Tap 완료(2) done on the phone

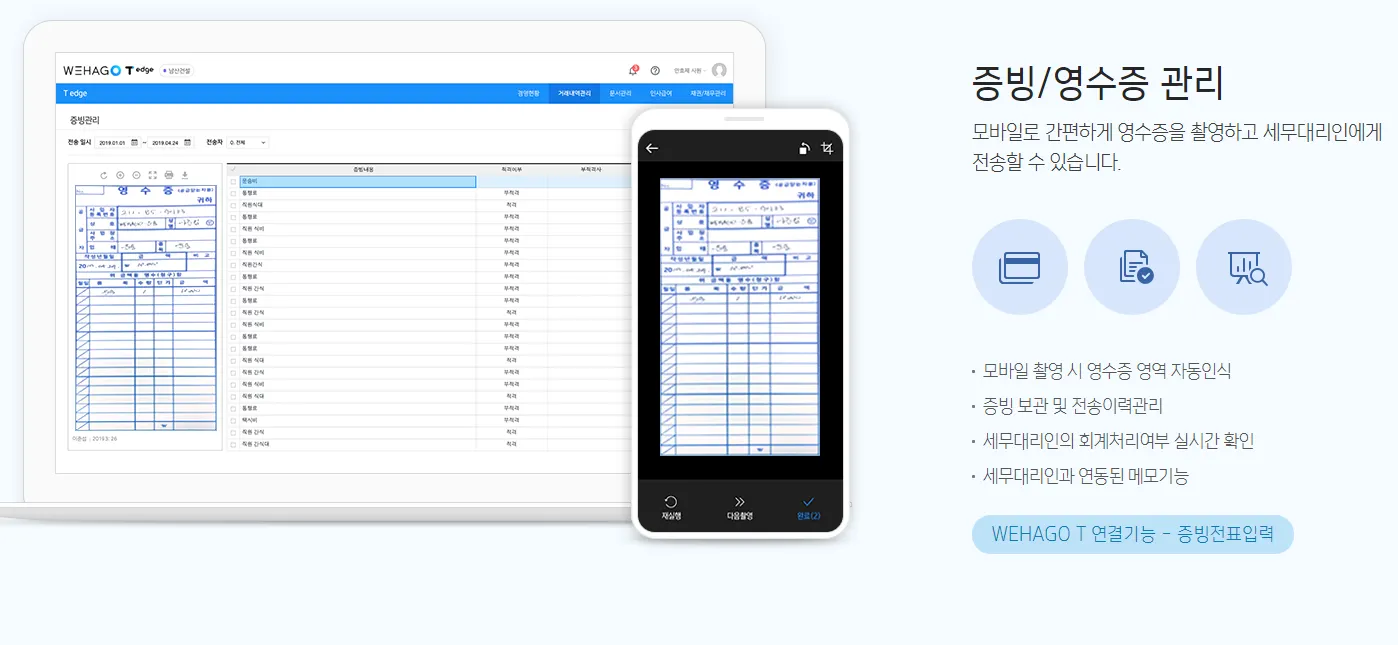click(809, 507)
